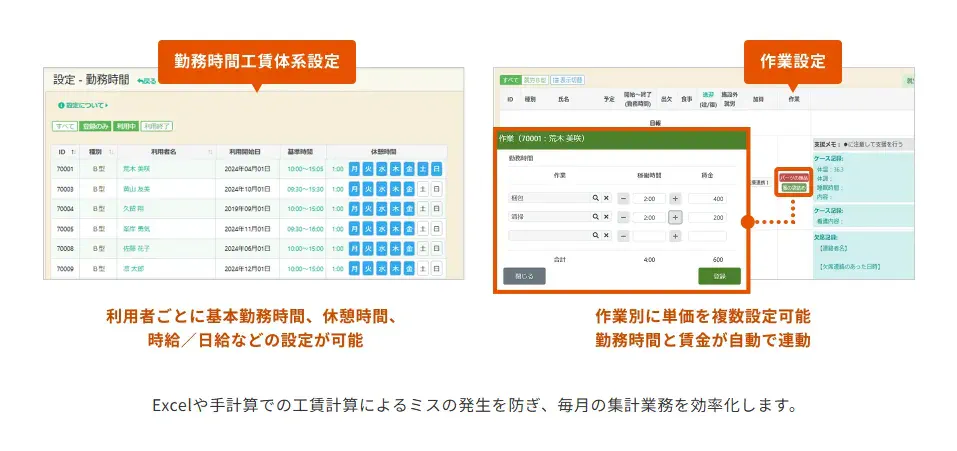Sort the table by 利用者名 column
Viewport: 957px width, 451px height.
click(x=166, y=152)
